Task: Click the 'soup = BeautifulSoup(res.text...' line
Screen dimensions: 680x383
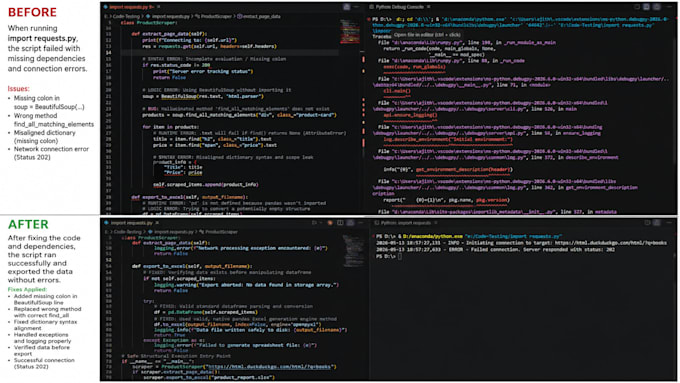Action: 203,96
